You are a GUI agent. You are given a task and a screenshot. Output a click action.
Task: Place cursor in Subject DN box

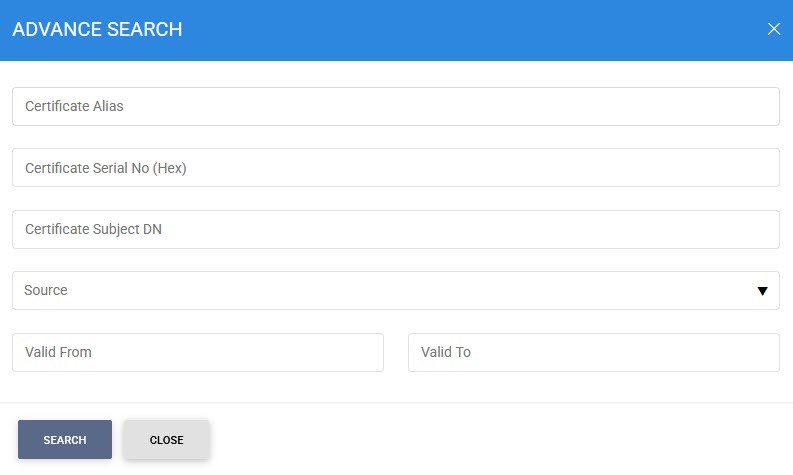pyautogui.click(x=395, y=229)
